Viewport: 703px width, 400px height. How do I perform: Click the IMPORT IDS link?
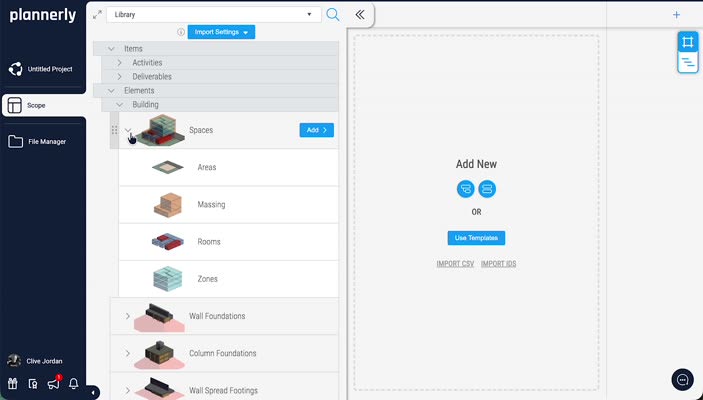click(499, 264)
